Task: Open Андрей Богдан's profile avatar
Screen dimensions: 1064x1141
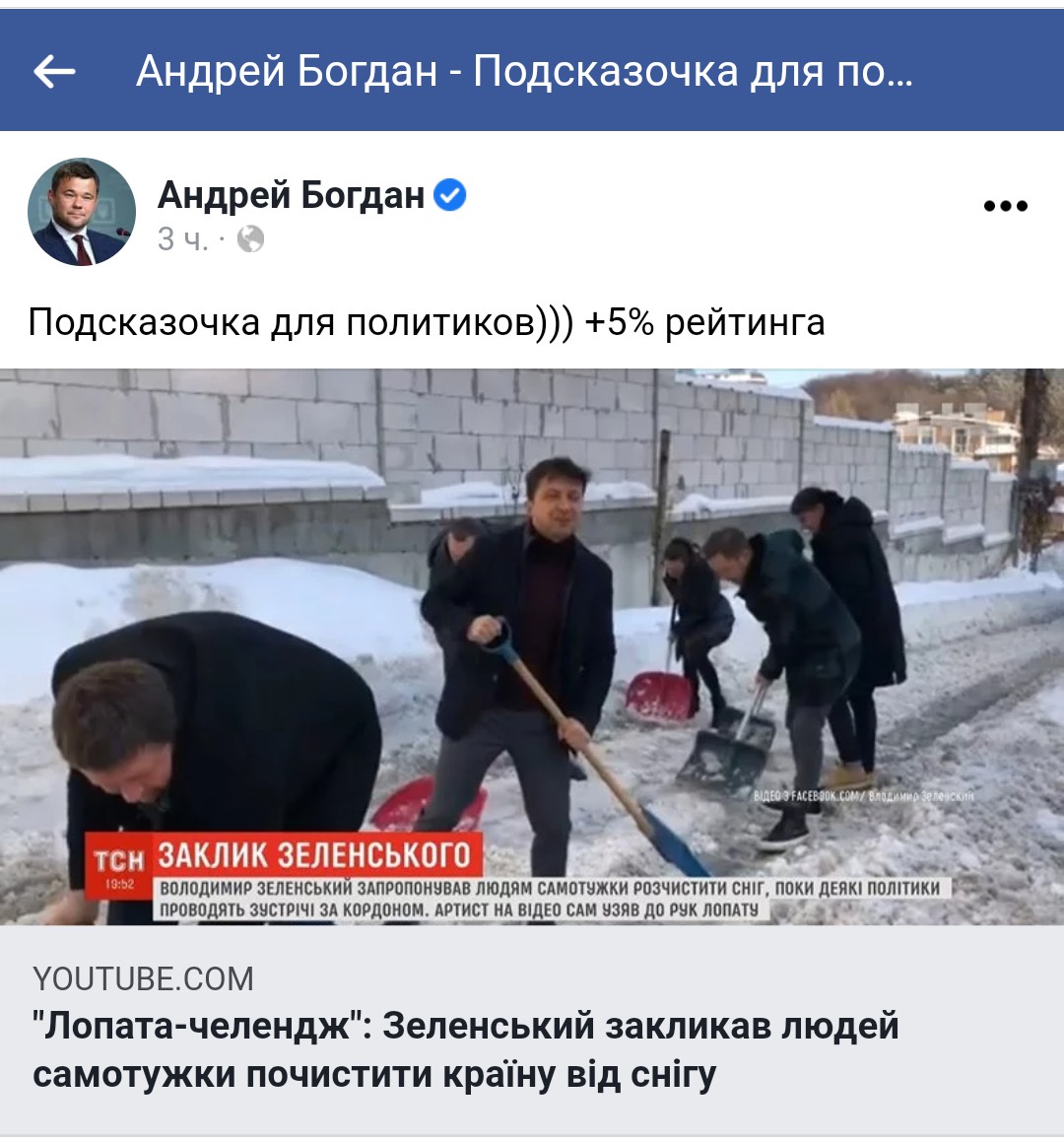Action: pos(82,212)
